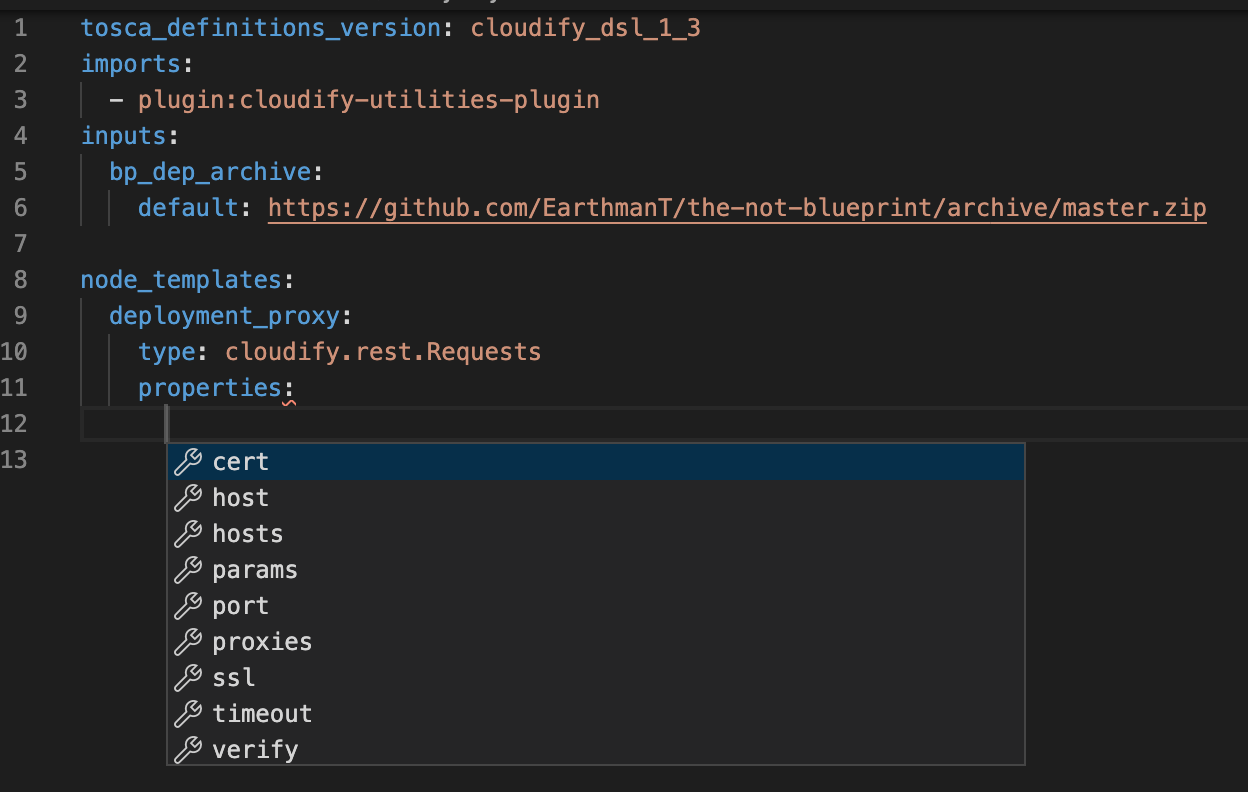Viewport: 1248px width, 792px height.
Task: Click the 'cloudify.rest.Requests' type value
Action: pyautogui.click(x=383, y=352)
